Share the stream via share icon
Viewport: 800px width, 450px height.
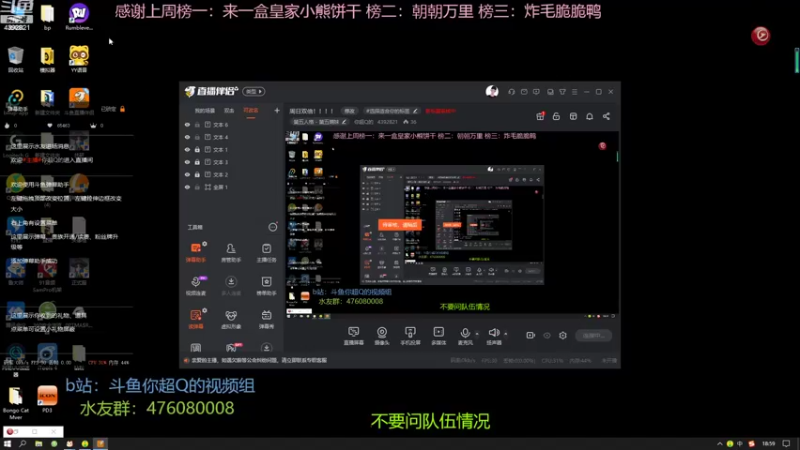(x=606, y=116)
